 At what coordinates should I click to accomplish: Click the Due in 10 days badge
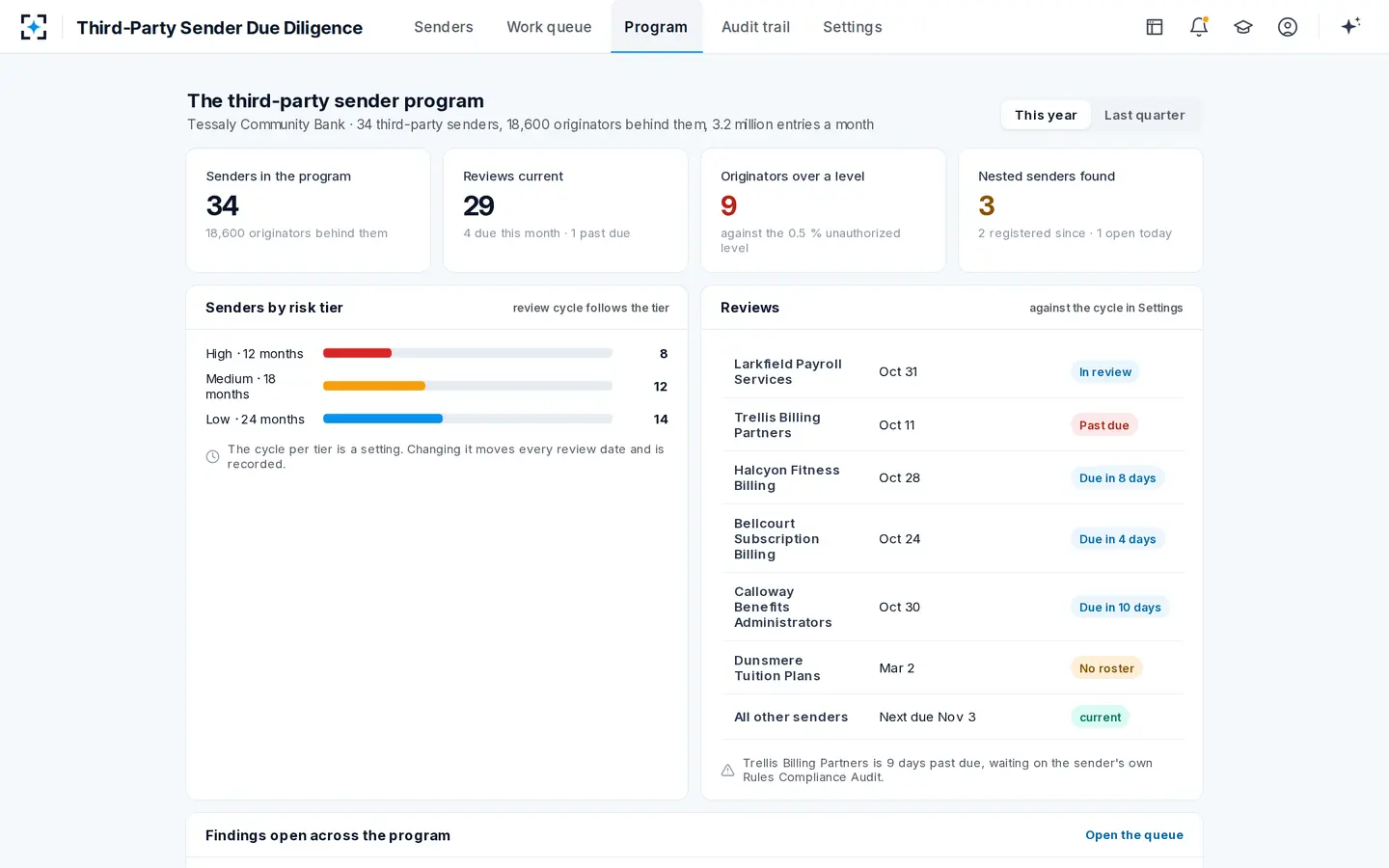(1120, 607)
